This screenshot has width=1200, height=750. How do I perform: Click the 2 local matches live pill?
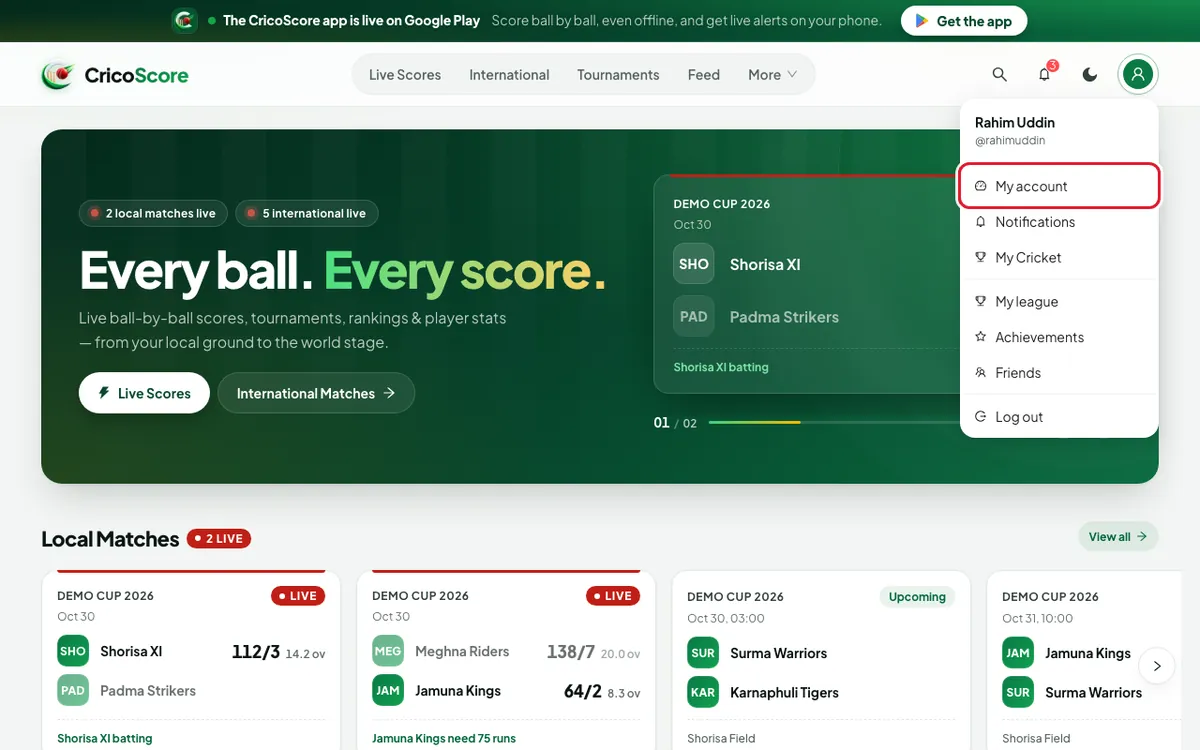pos(153,213)
